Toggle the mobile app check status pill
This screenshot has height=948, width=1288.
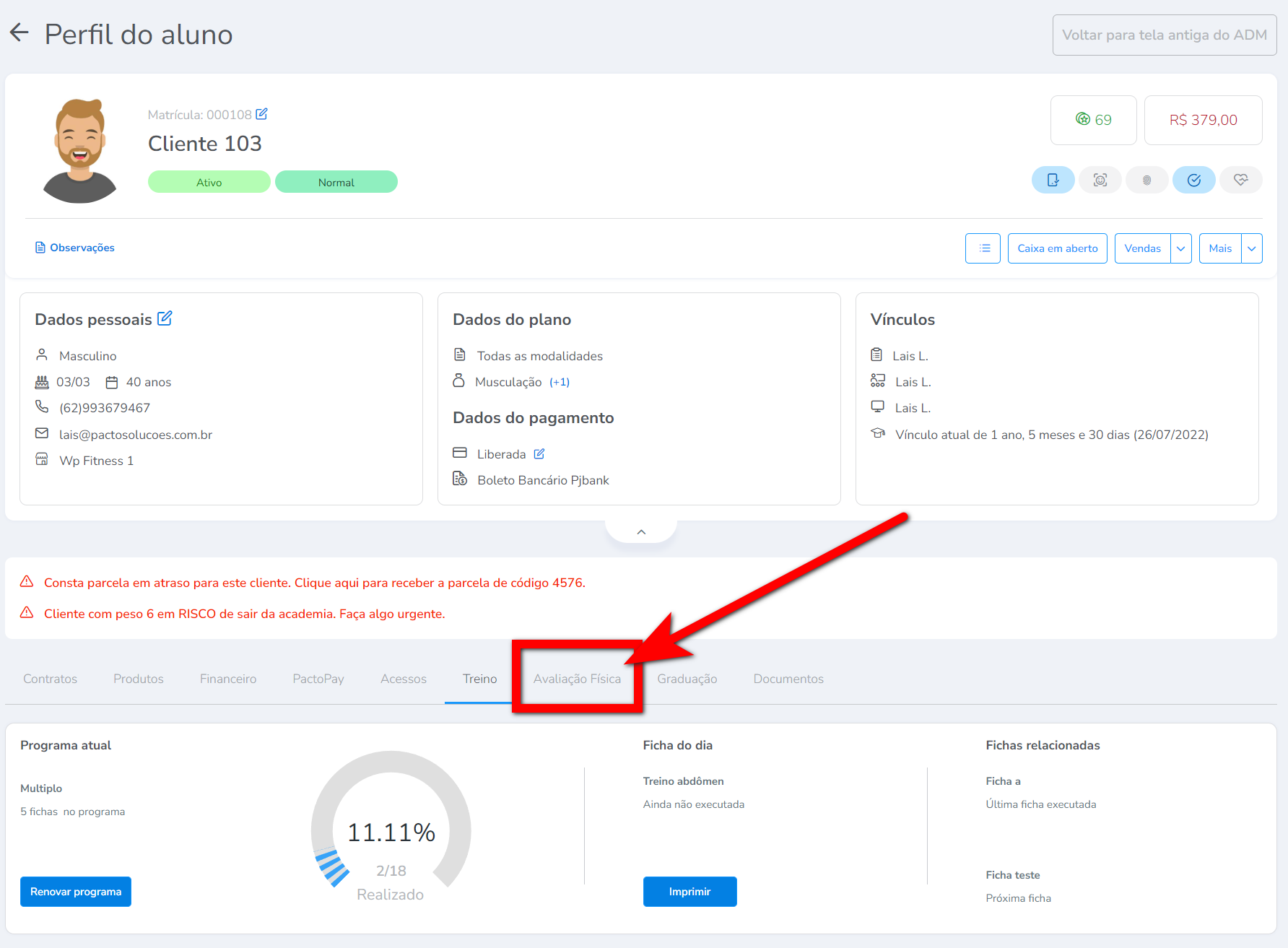tap(1053, 180)
